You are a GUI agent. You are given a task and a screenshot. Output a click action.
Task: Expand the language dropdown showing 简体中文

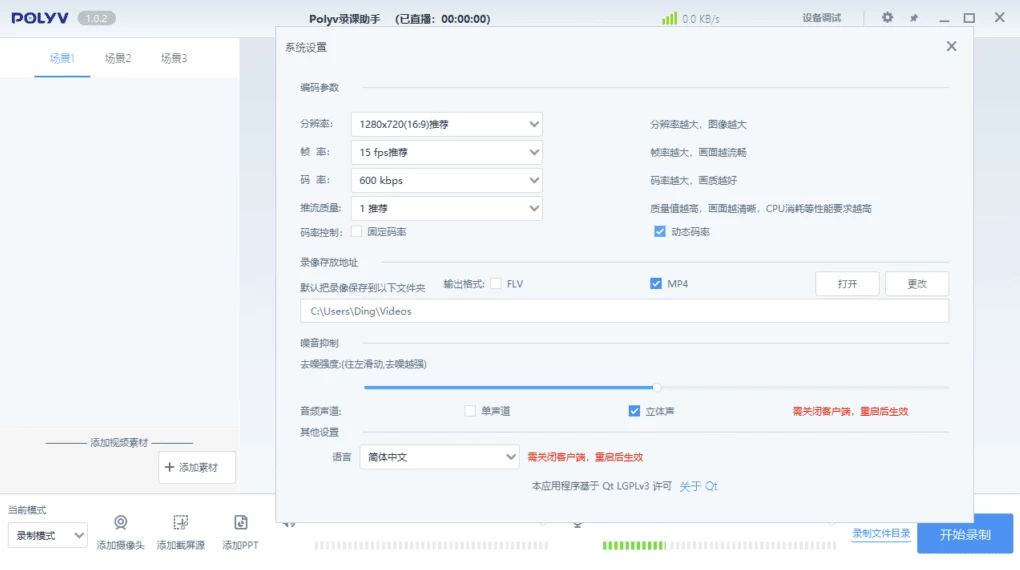click(439, 457)
